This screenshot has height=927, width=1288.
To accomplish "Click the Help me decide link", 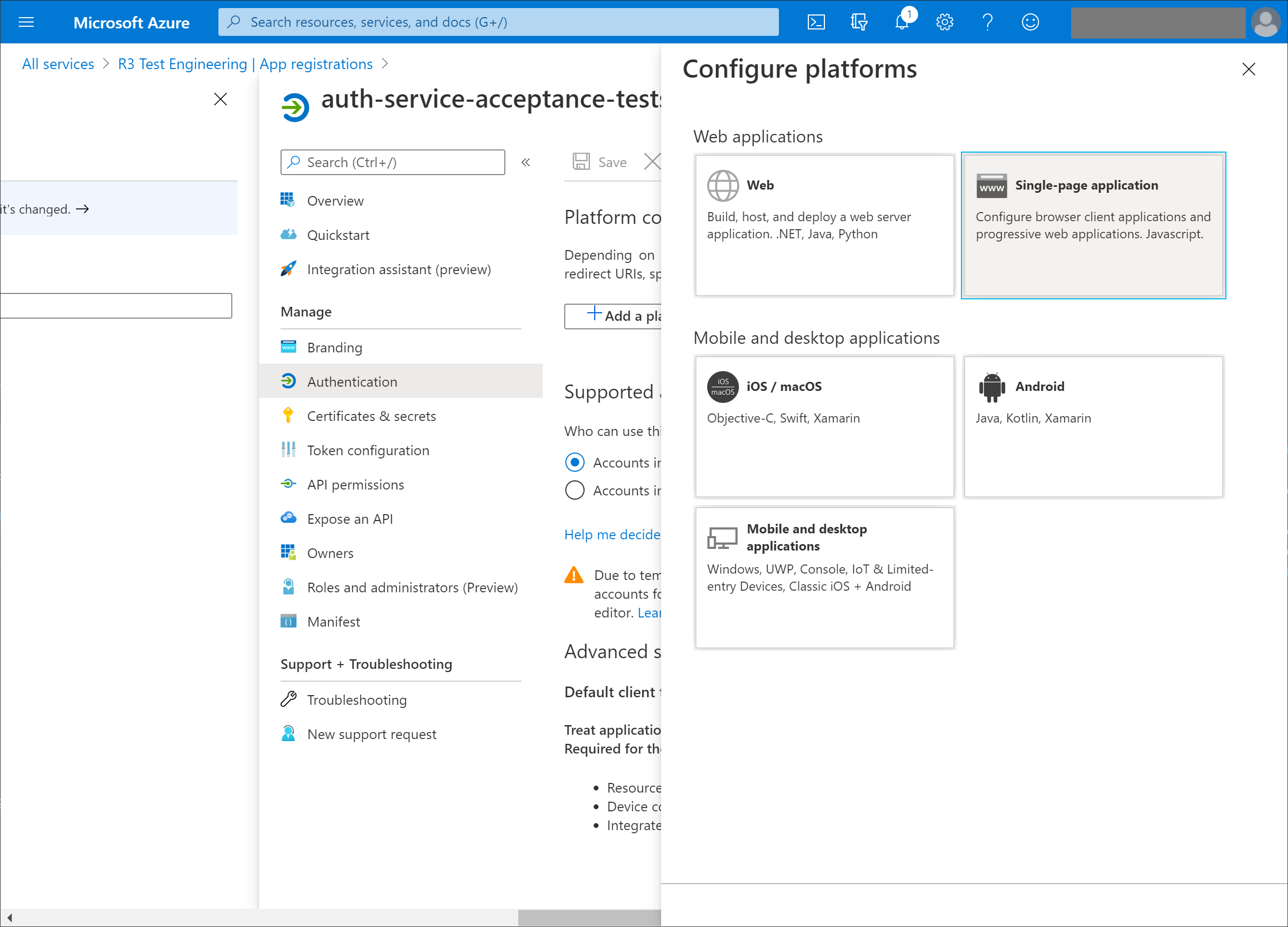I will (x=612, y=534).
